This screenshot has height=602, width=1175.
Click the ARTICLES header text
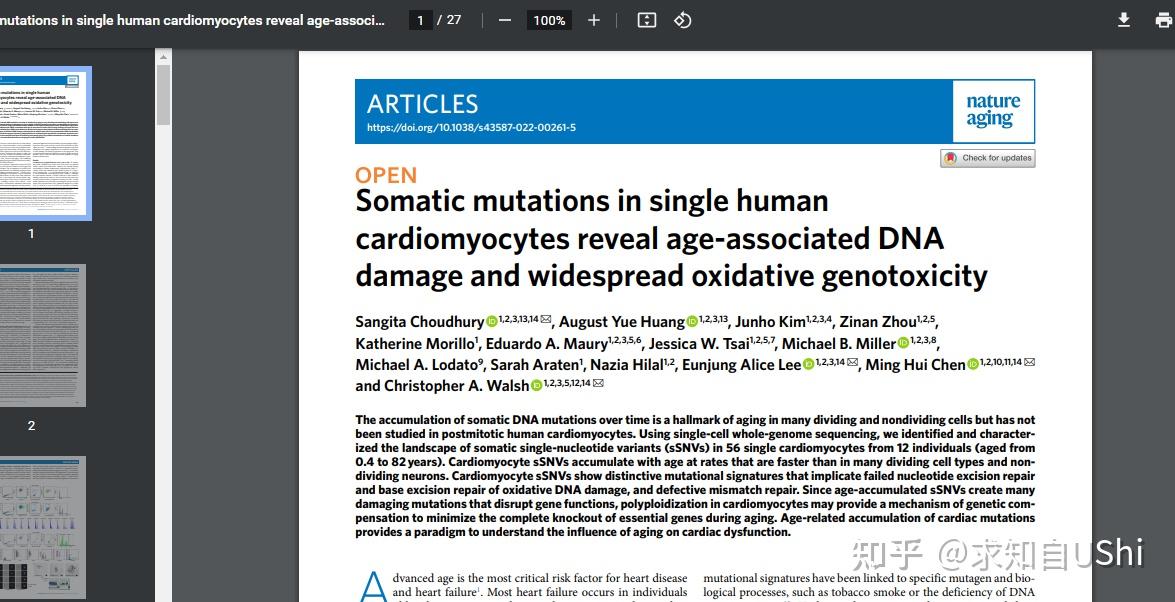(x=422, y=103)
